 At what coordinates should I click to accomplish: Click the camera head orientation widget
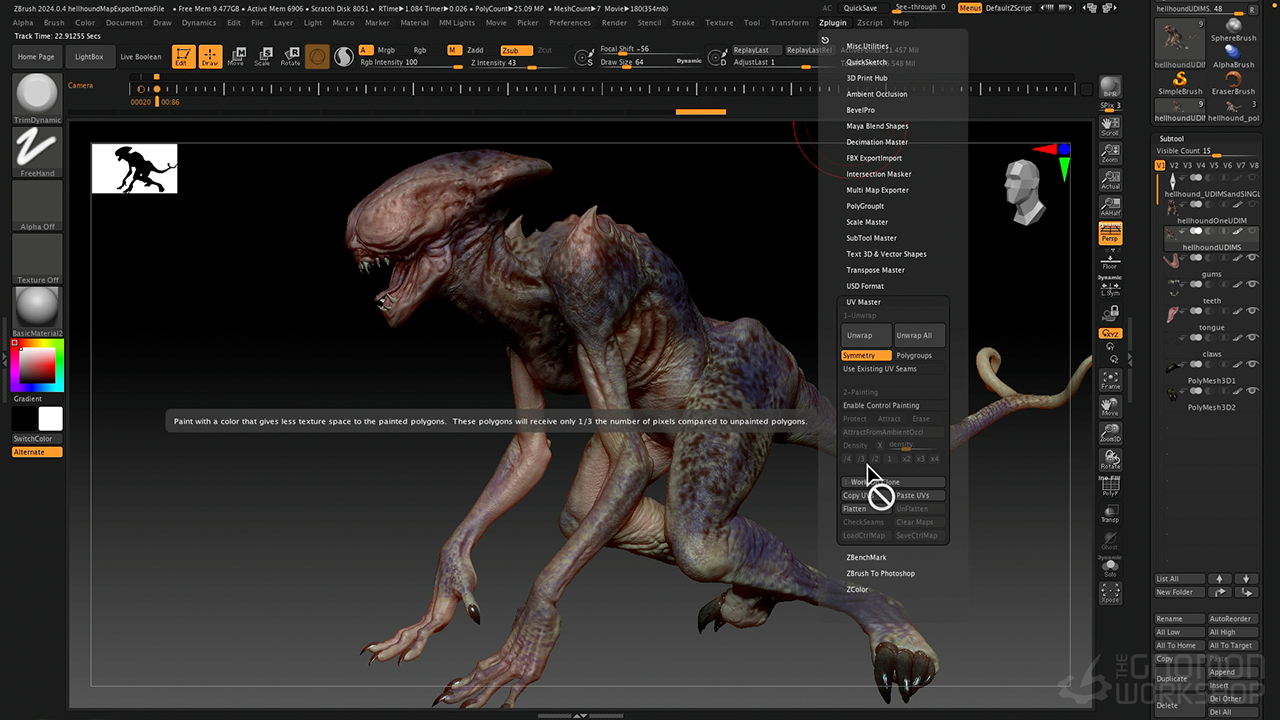(x=1026, y=190)
